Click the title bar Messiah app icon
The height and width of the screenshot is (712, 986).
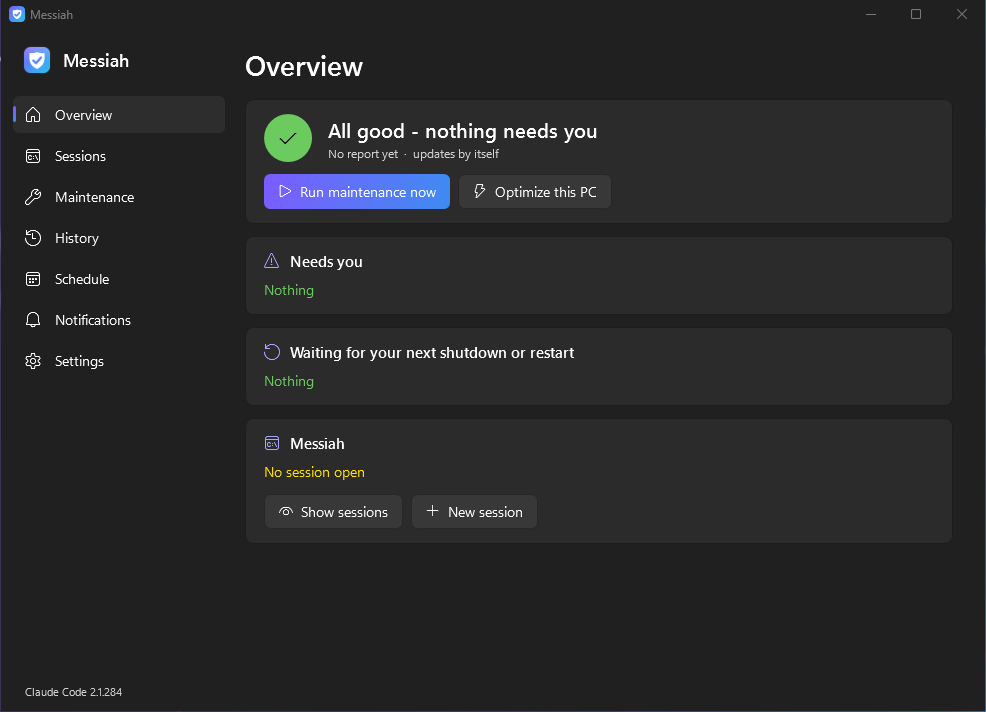(x=17, y=14)
